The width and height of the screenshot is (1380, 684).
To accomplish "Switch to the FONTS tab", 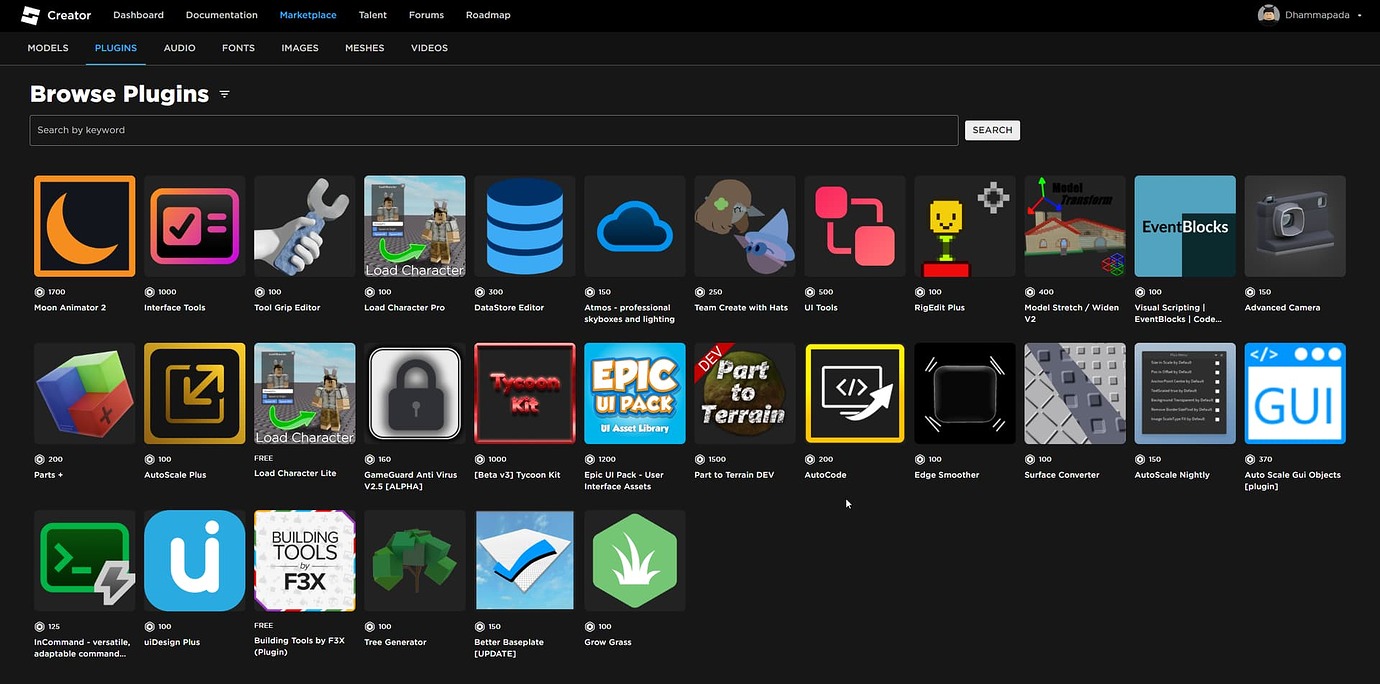I will tap(238, 48).
